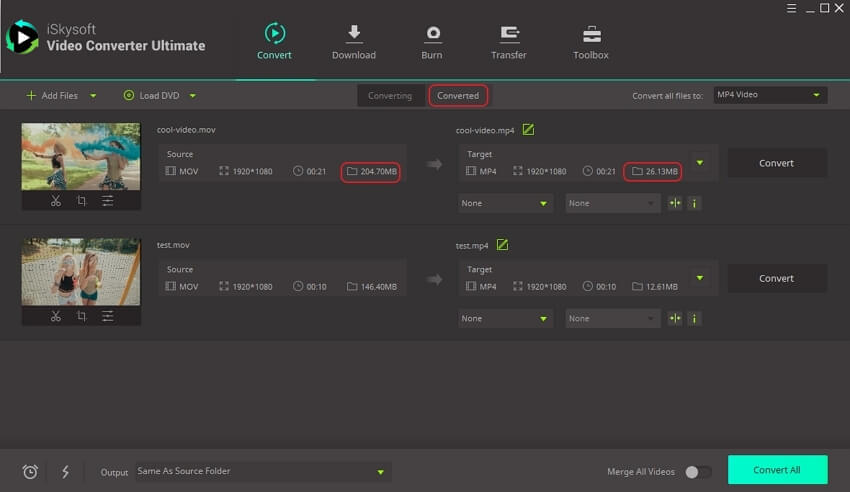Click the split icon in test.mp4 target row

pos(675,318)
